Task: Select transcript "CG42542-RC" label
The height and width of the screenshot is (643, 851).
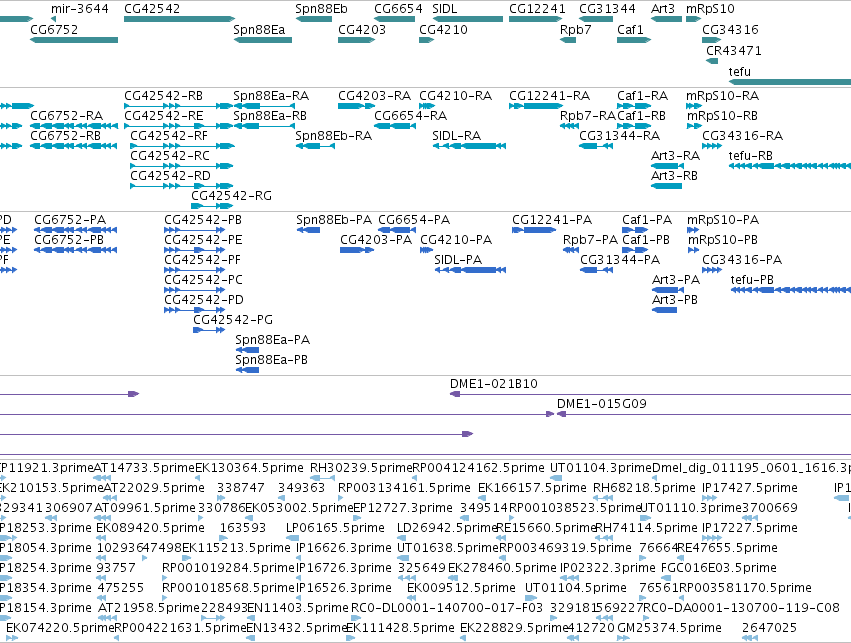Action: (170, 156)
